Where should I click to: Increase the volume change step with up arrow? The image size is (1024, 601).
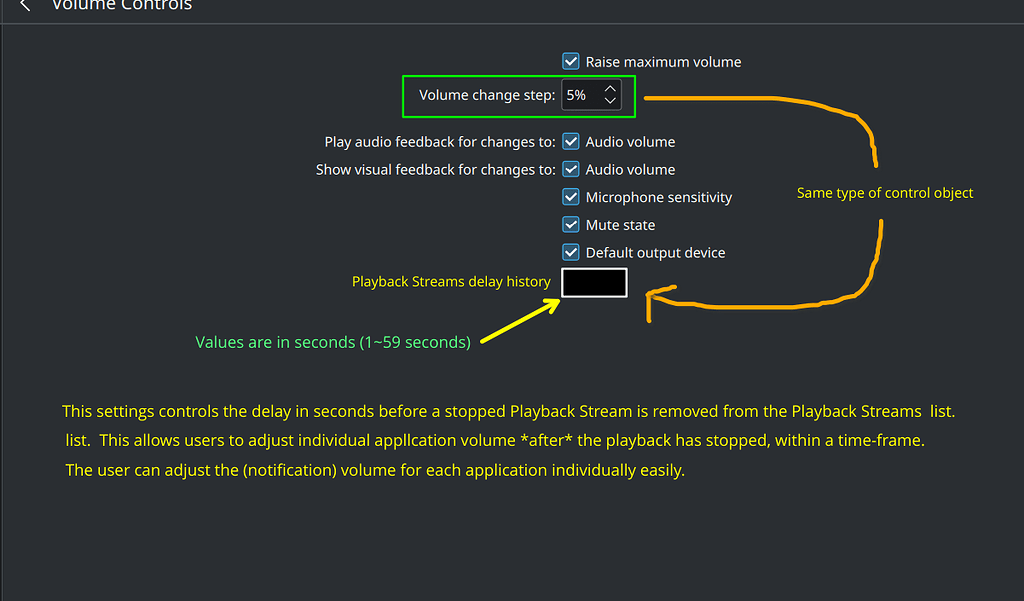(610, 89)
